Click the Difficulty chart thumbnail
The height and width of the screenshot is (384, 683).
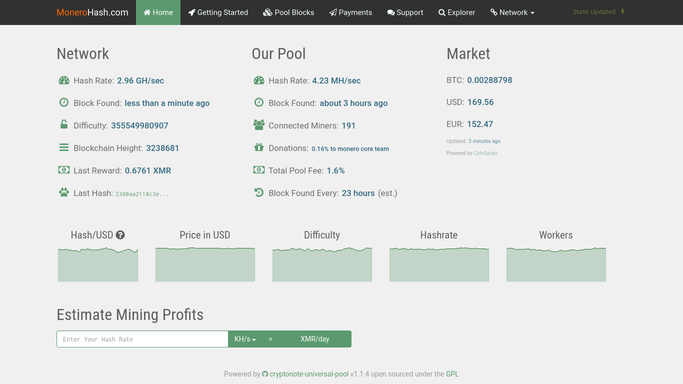[322, 264]
